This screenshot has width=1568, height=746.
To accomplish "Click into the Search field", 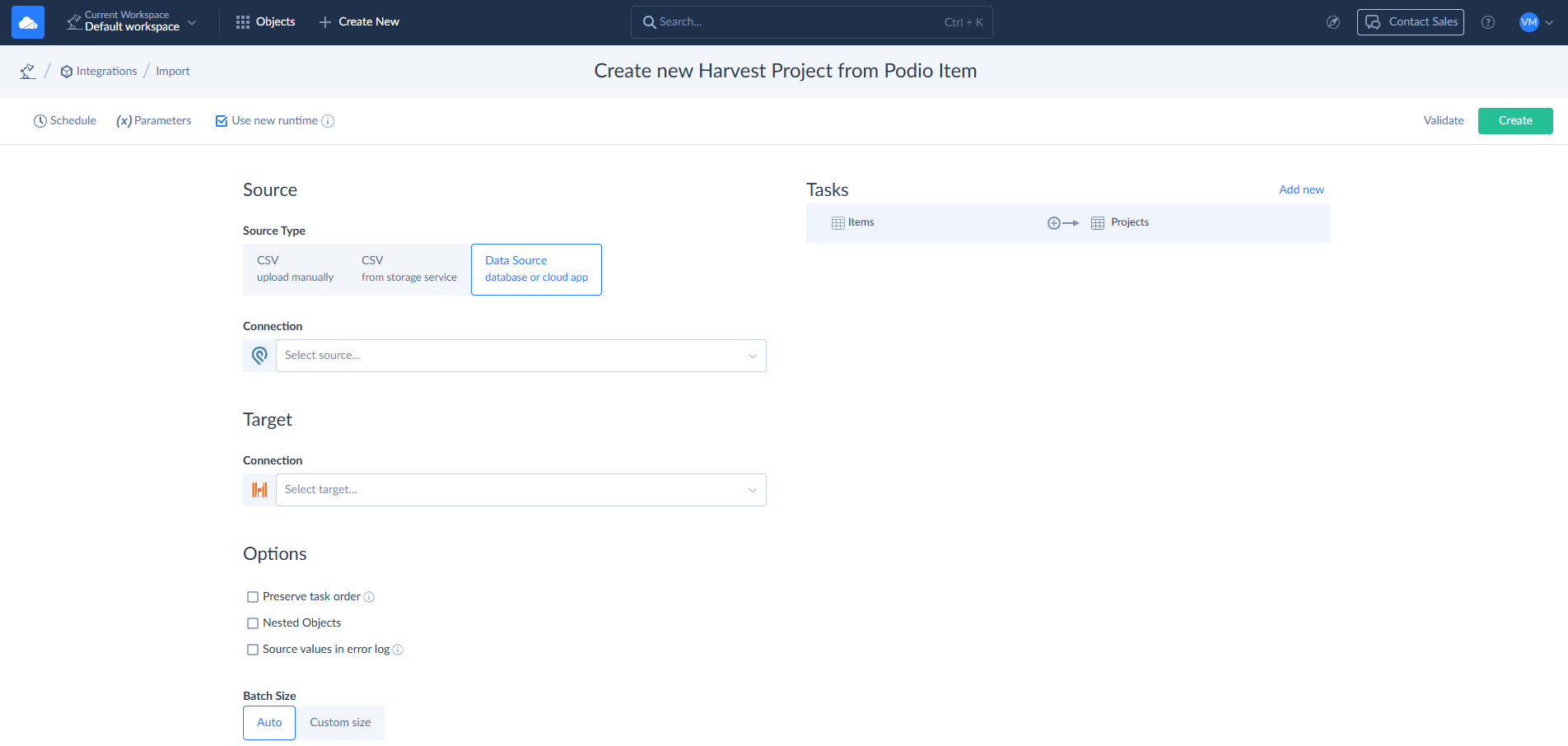I will 799,22.
